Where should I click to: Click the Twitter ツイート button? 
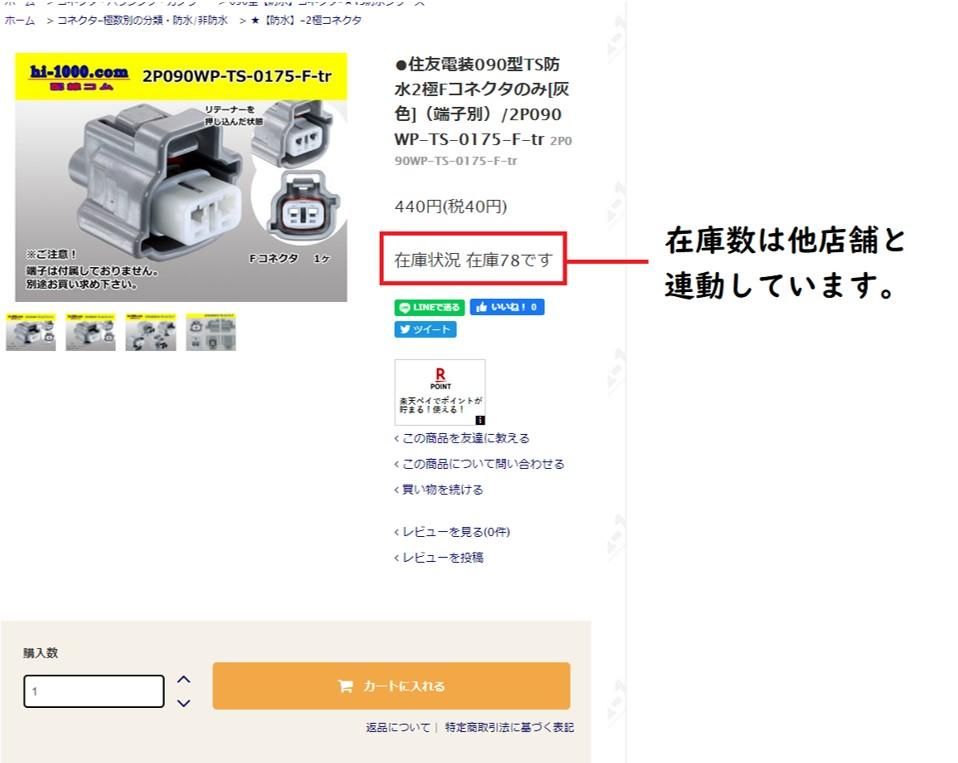(x=425, y=329)
